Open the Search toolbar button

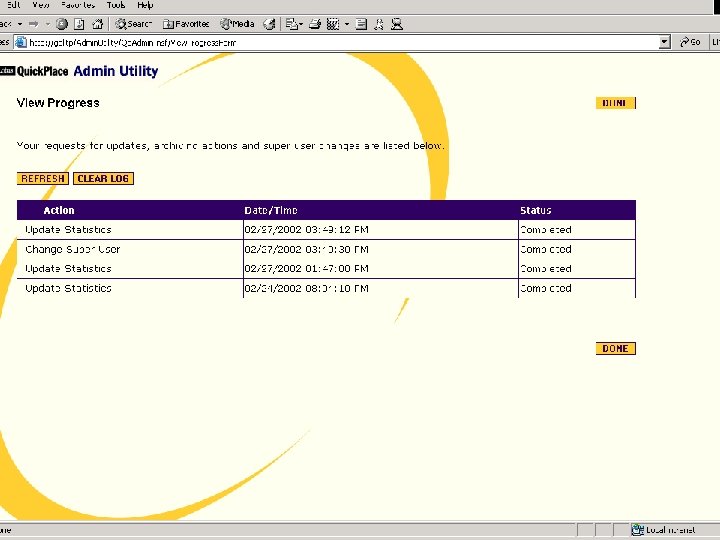(133, 24)
